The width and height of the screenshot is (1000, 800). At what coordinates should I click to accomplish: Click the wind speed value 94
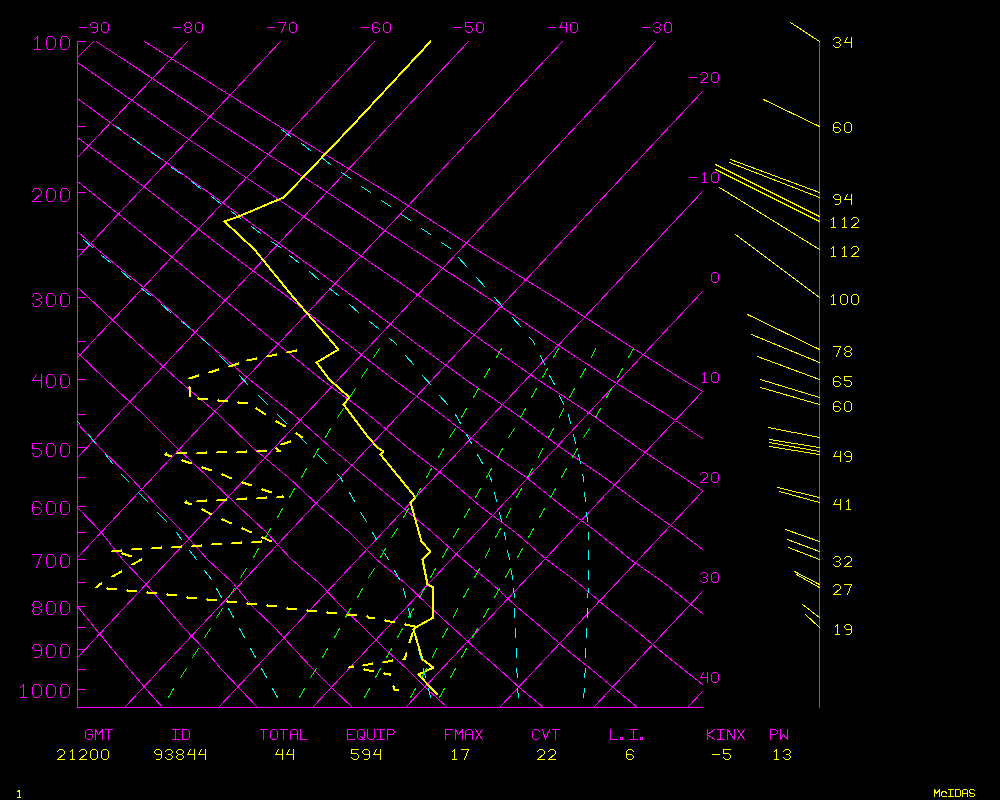pyautogui.click(x=843, y=199)
